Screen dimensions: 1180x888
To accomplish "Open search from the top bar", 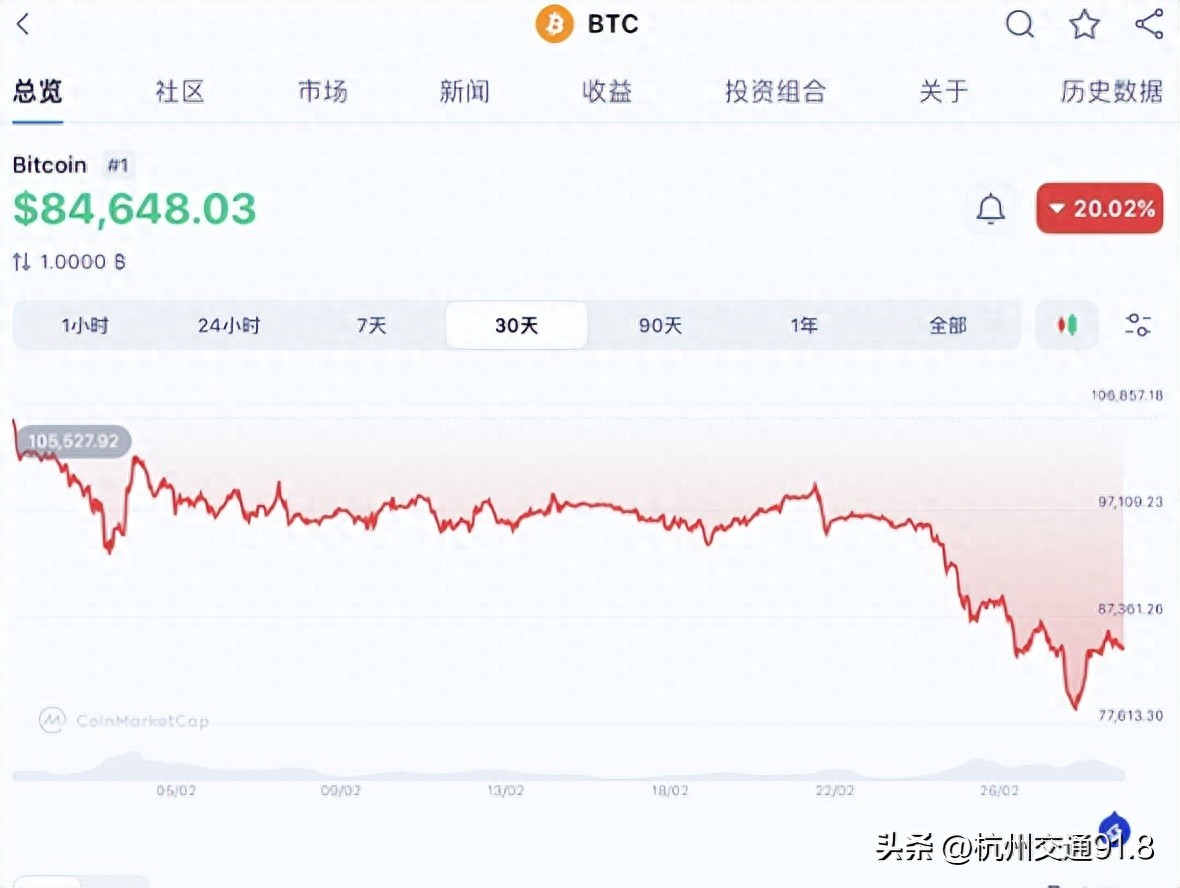I will [x=1019, y=24].
